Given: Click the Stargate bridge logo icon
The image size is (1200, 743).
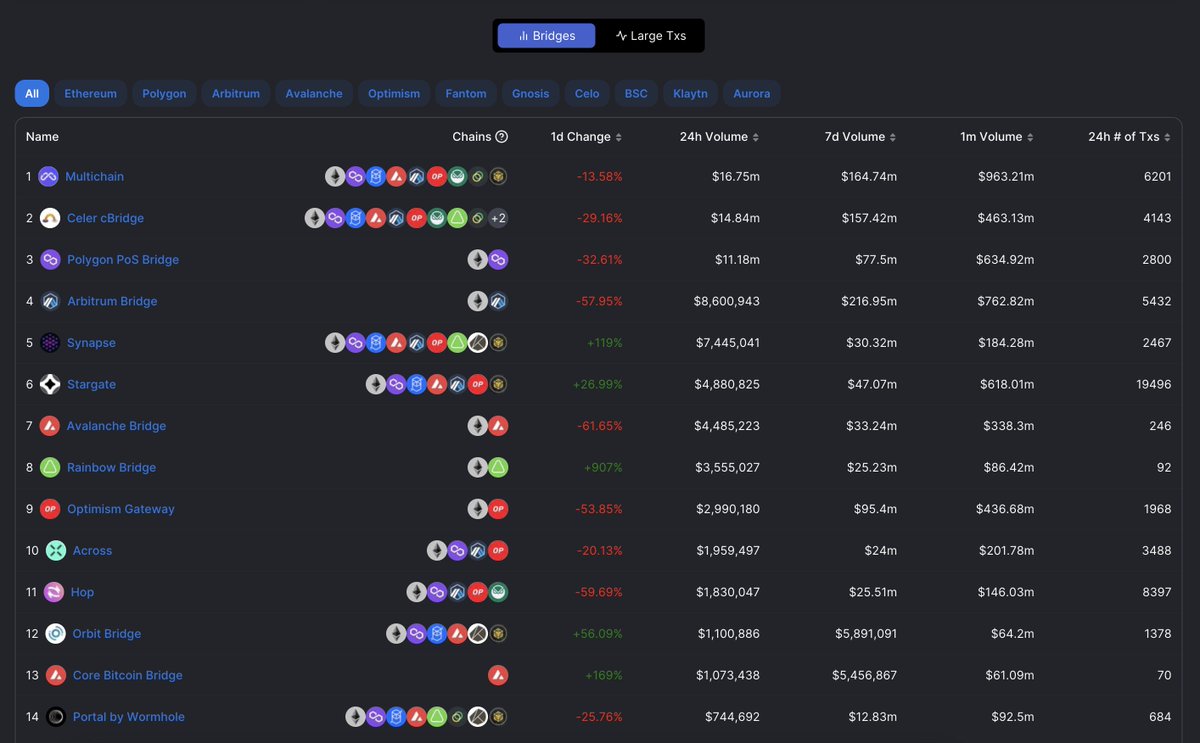Looking at the screenshot, I should [50, 384].
